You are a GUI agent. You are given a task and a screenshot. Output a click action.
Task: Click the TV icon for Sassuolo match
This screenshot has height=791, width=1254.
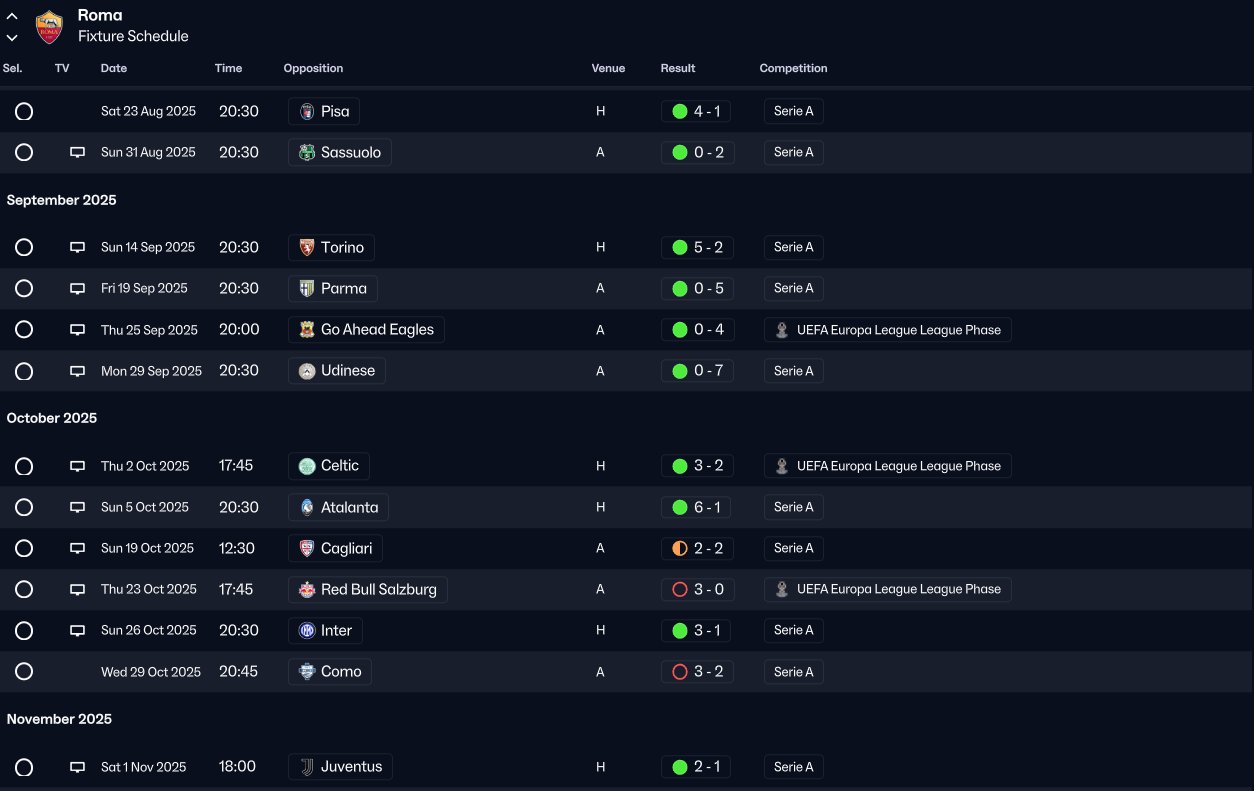pos(77,153)
